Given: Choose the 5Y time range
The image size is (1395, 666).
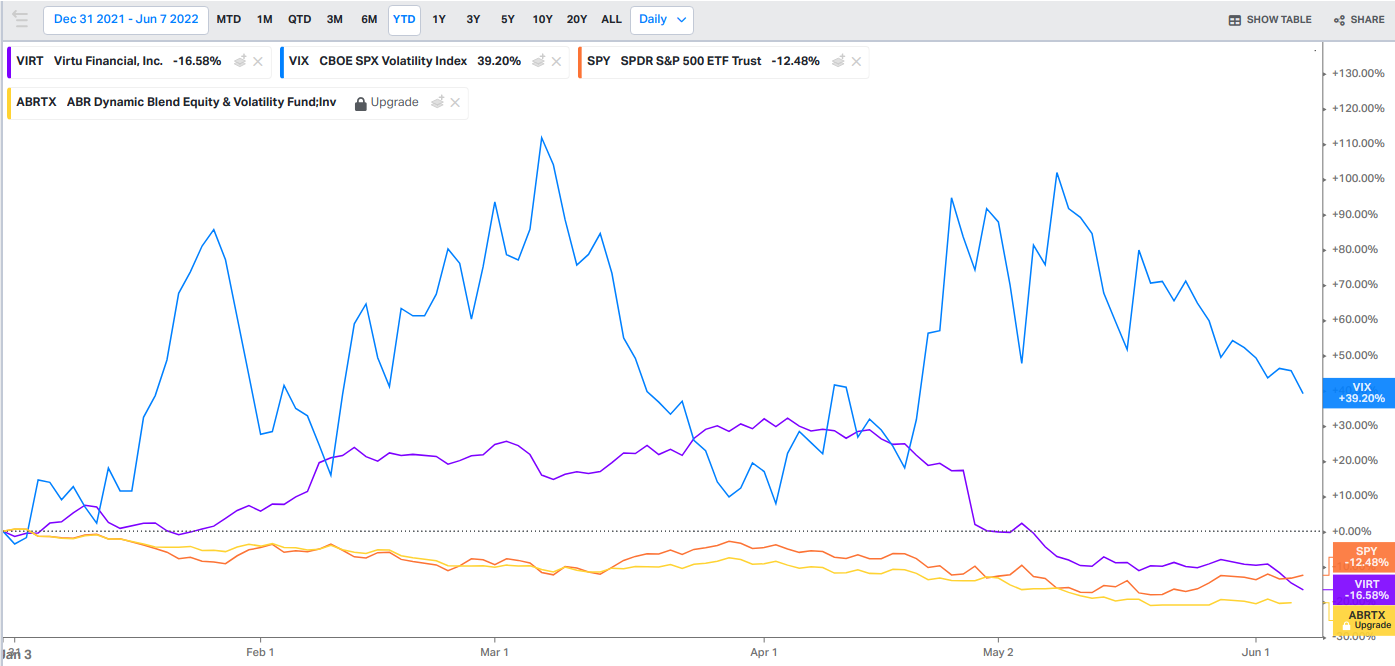Looking at the screenshot, I should click(x=508, y=19).
